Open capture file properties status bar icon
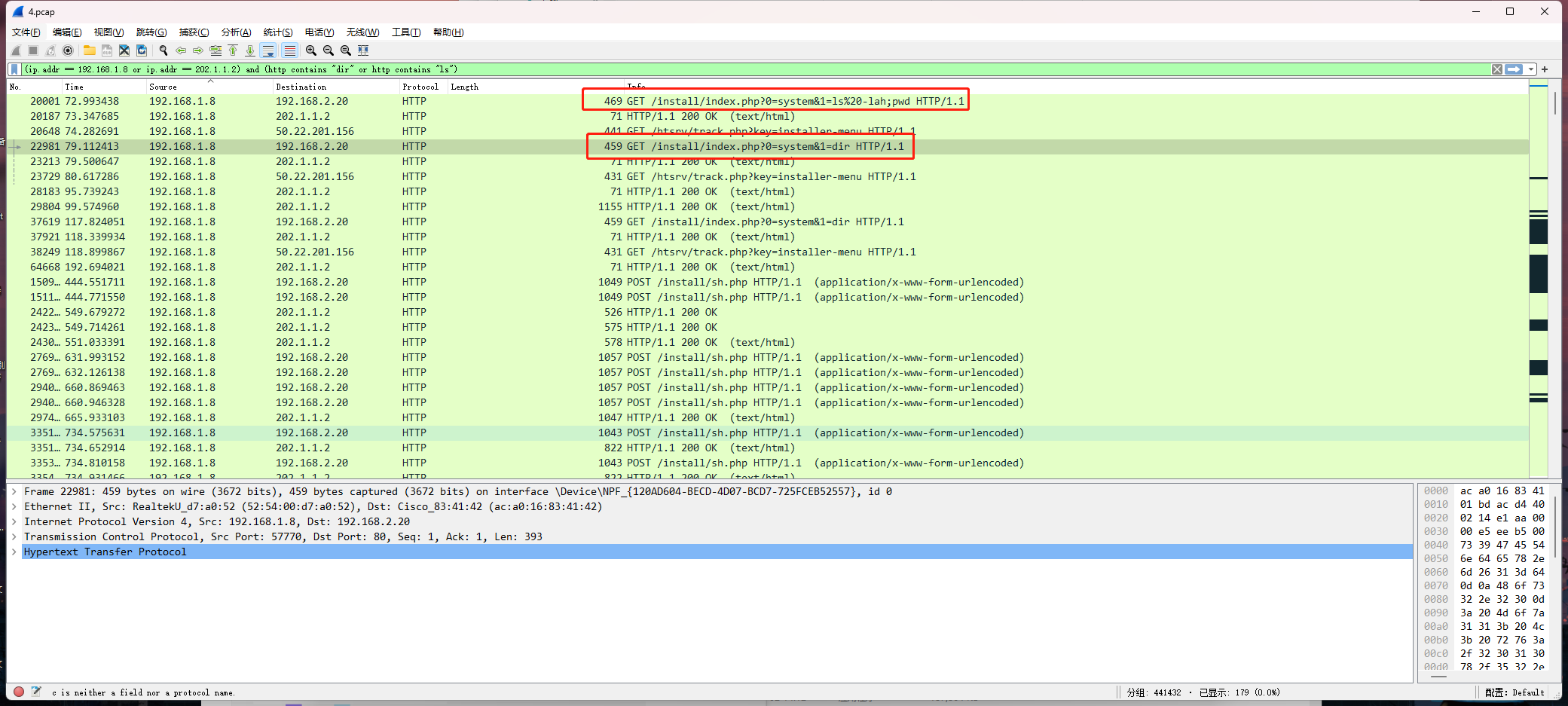This screenshot has width=1568, height=706. click(x=36, y=692)
